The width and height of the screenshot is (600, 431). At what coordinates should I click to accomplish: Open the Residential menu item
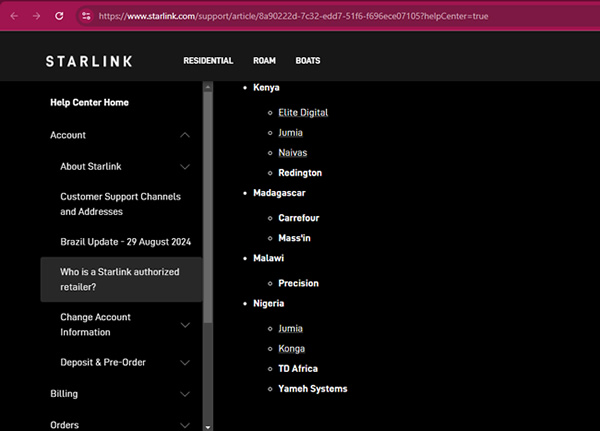(208, 61)
